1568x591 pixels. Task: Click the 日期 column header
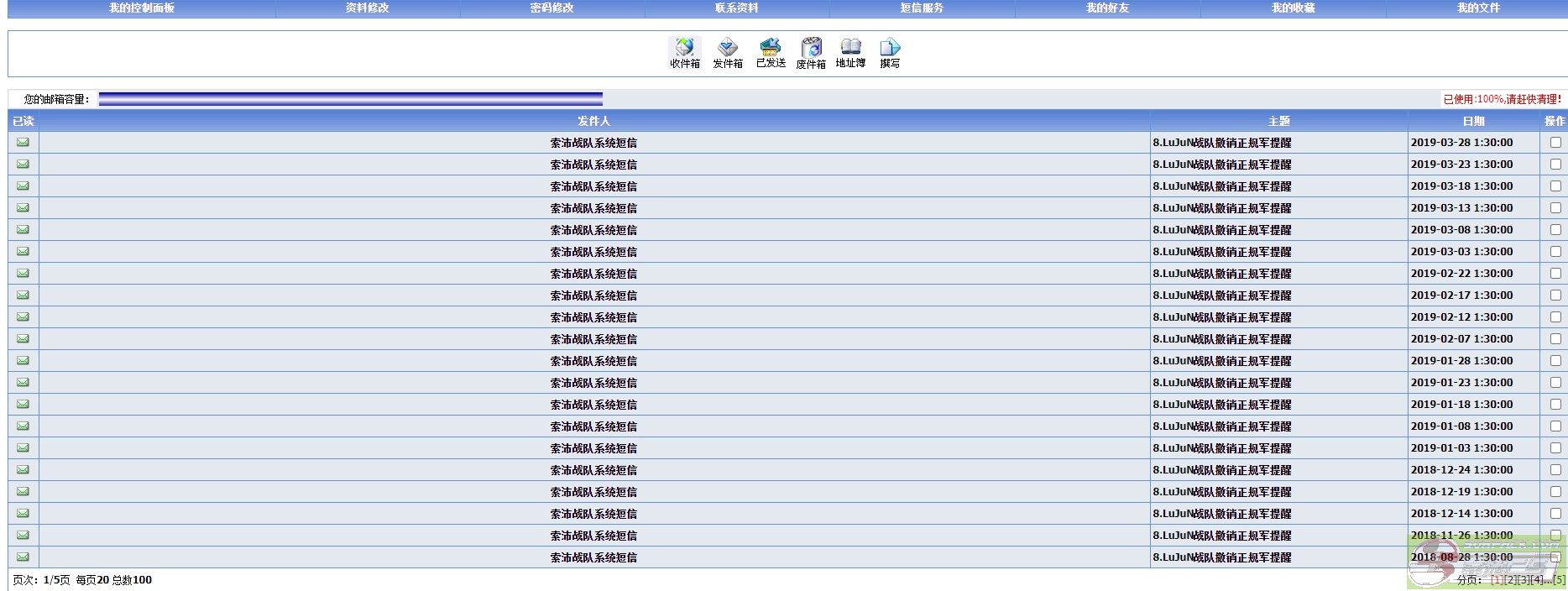(x=1473, y=121)
